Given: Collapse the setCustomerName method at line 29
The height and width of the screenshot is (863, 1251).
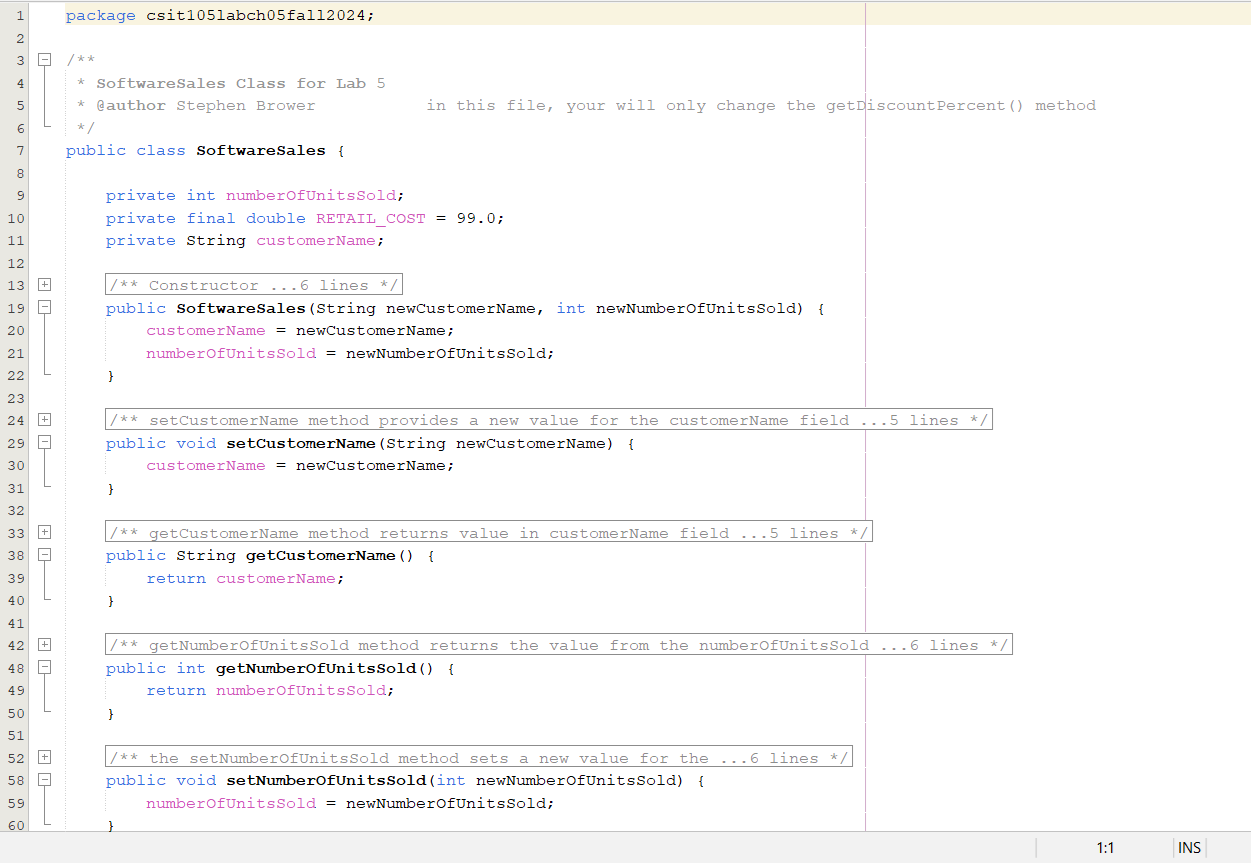Looking at the screenshot, I should (44, 443).
